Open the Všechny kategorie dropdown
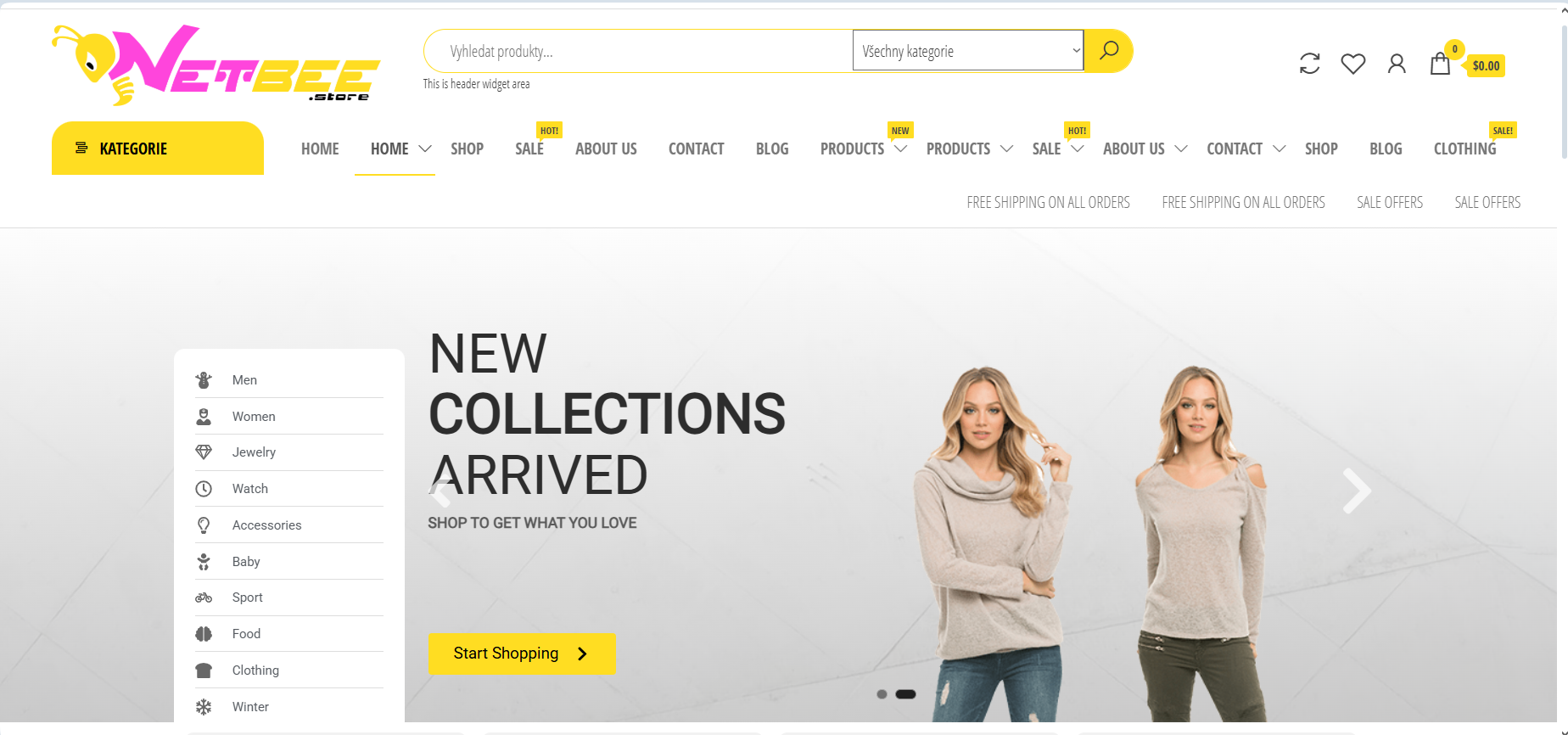This screenshot has height=735, width=1568. click(x=968, y=51)
